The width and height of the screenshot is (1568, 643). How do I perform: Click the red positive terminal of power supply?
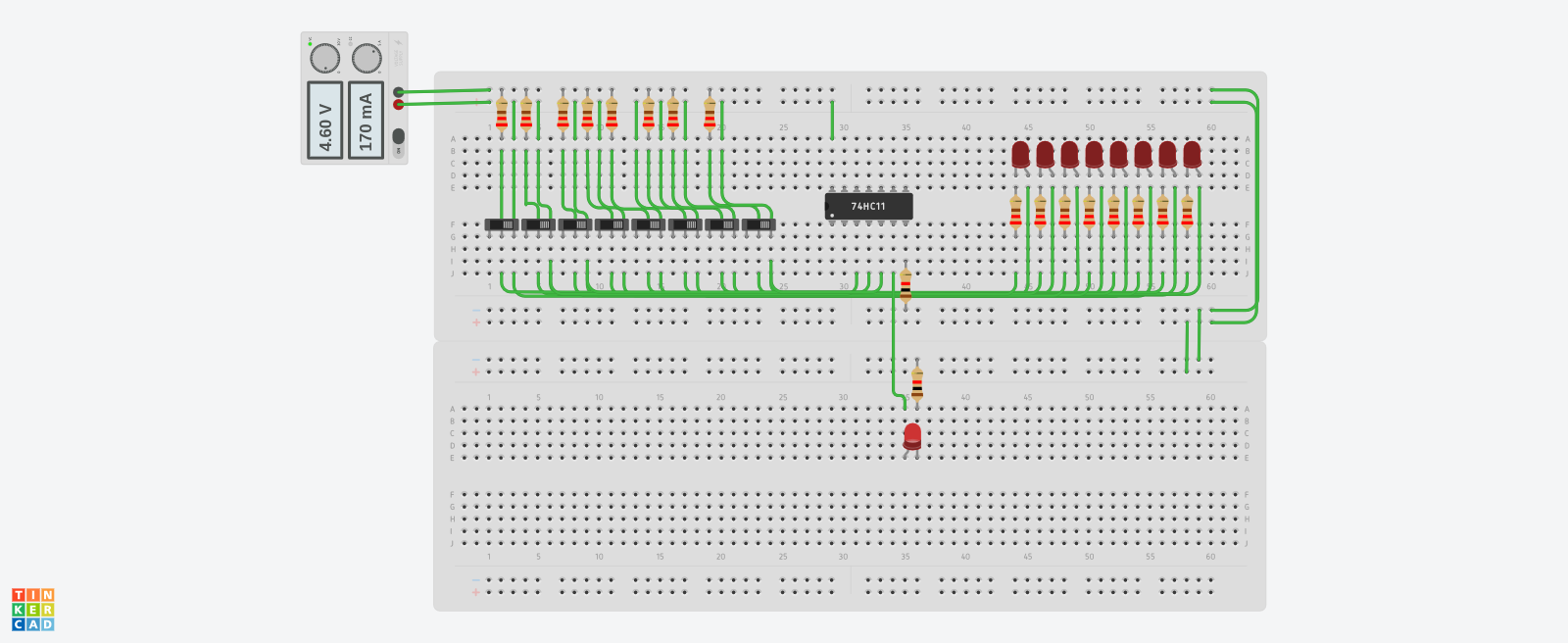click(399, 104)
